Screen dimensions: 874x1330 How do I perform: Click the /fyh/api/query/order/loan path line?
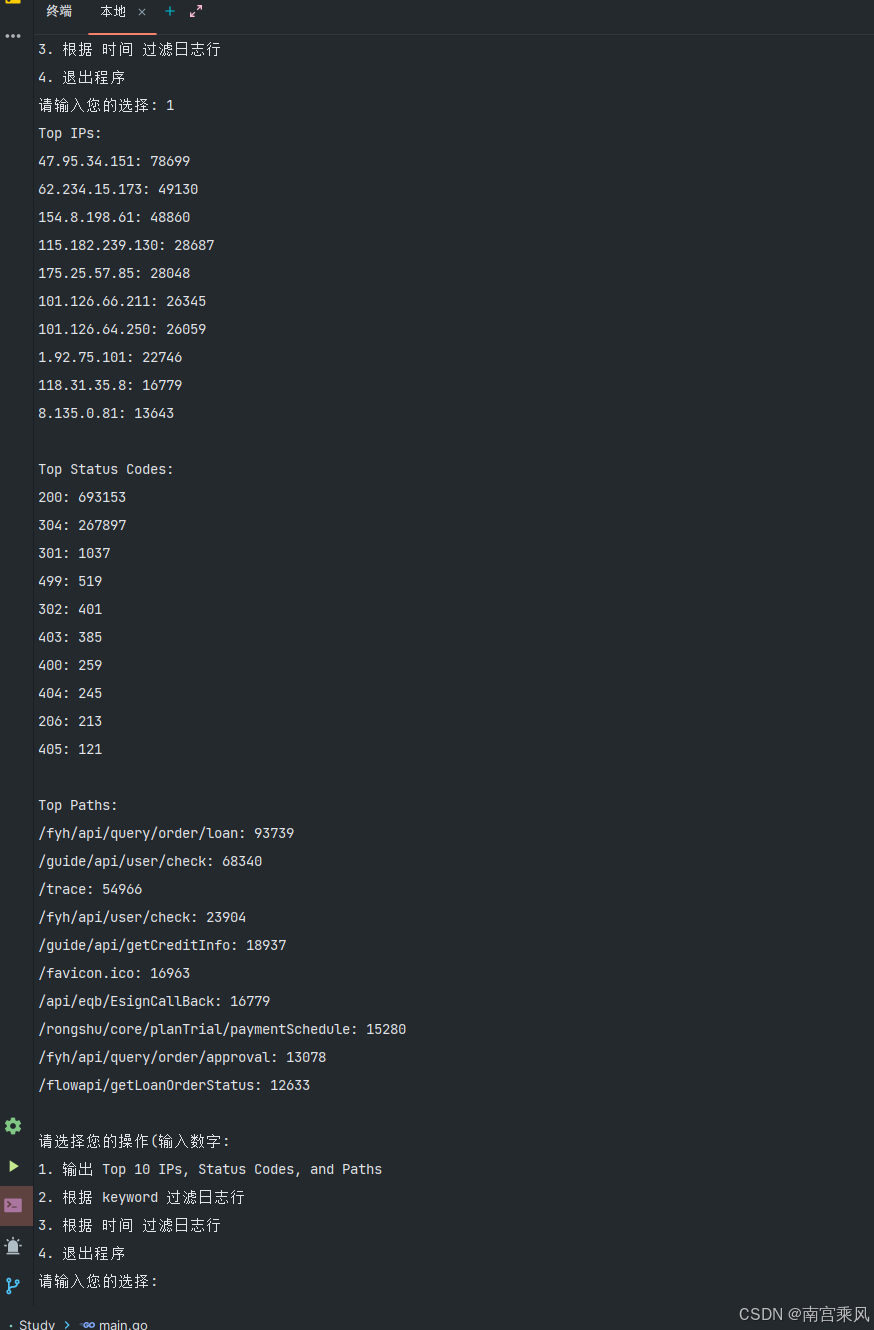click(166, 833)
